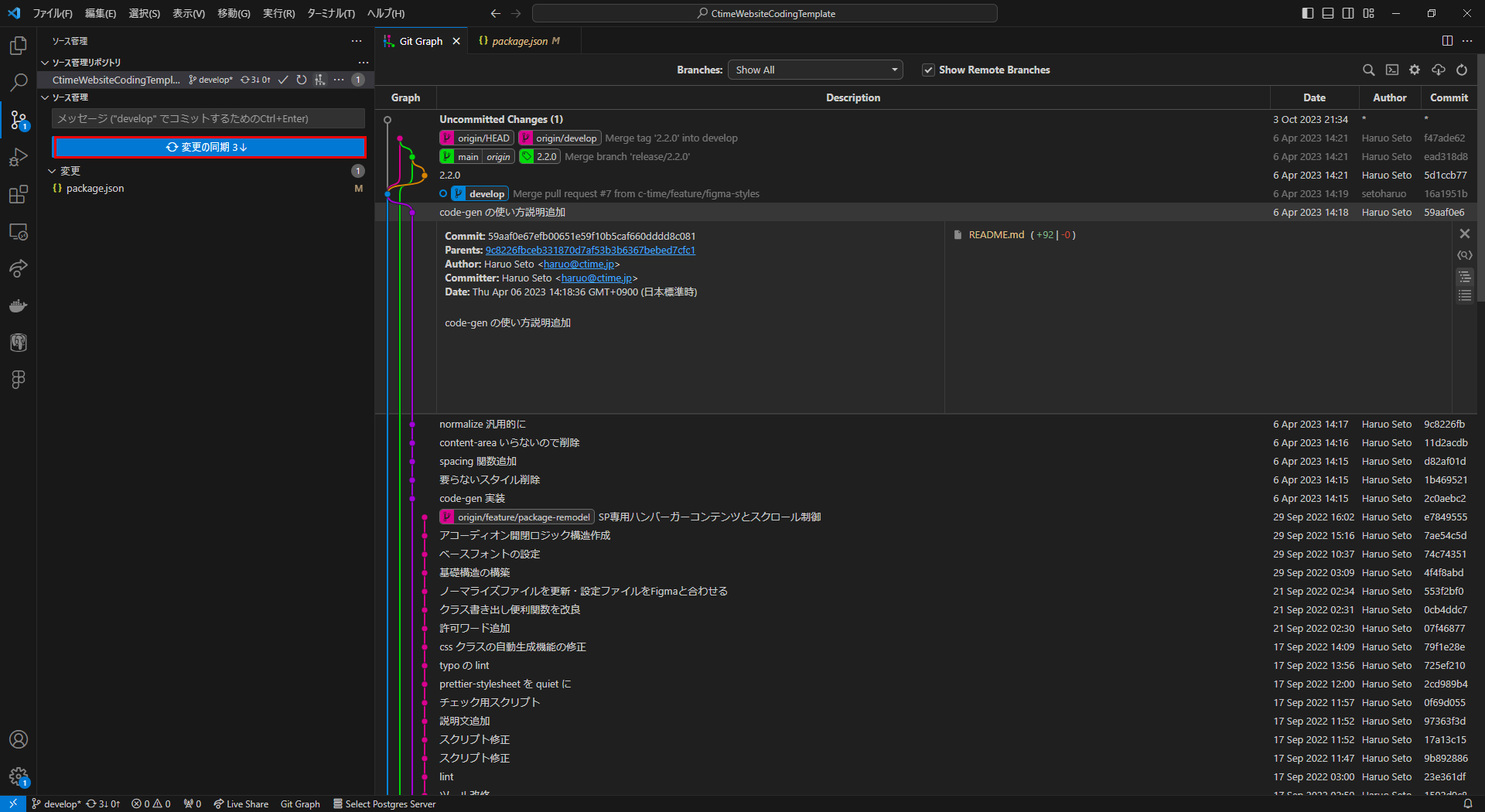
Task: Collapse ソース管理リポジトリ section
Action: point(45,62)
